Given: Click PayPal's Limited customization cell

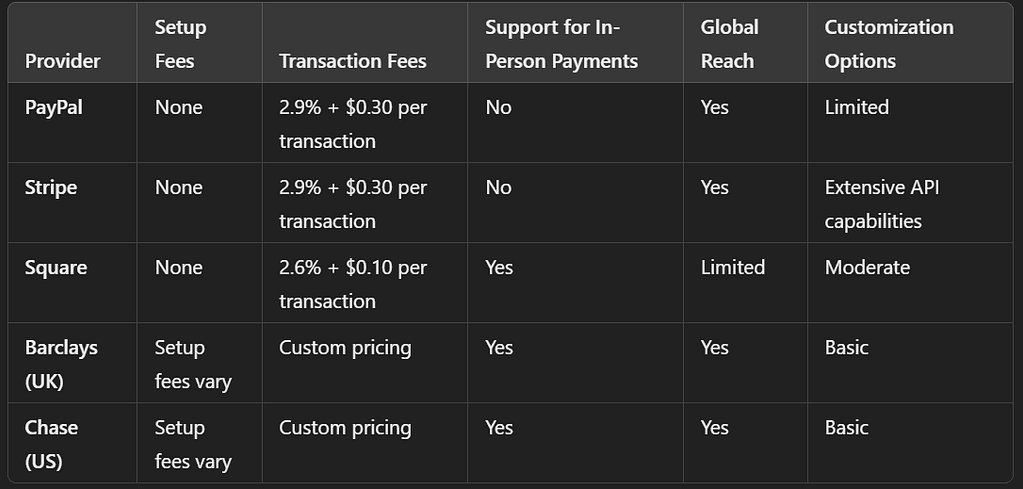Looking at the screenshot, I should 856,107.
